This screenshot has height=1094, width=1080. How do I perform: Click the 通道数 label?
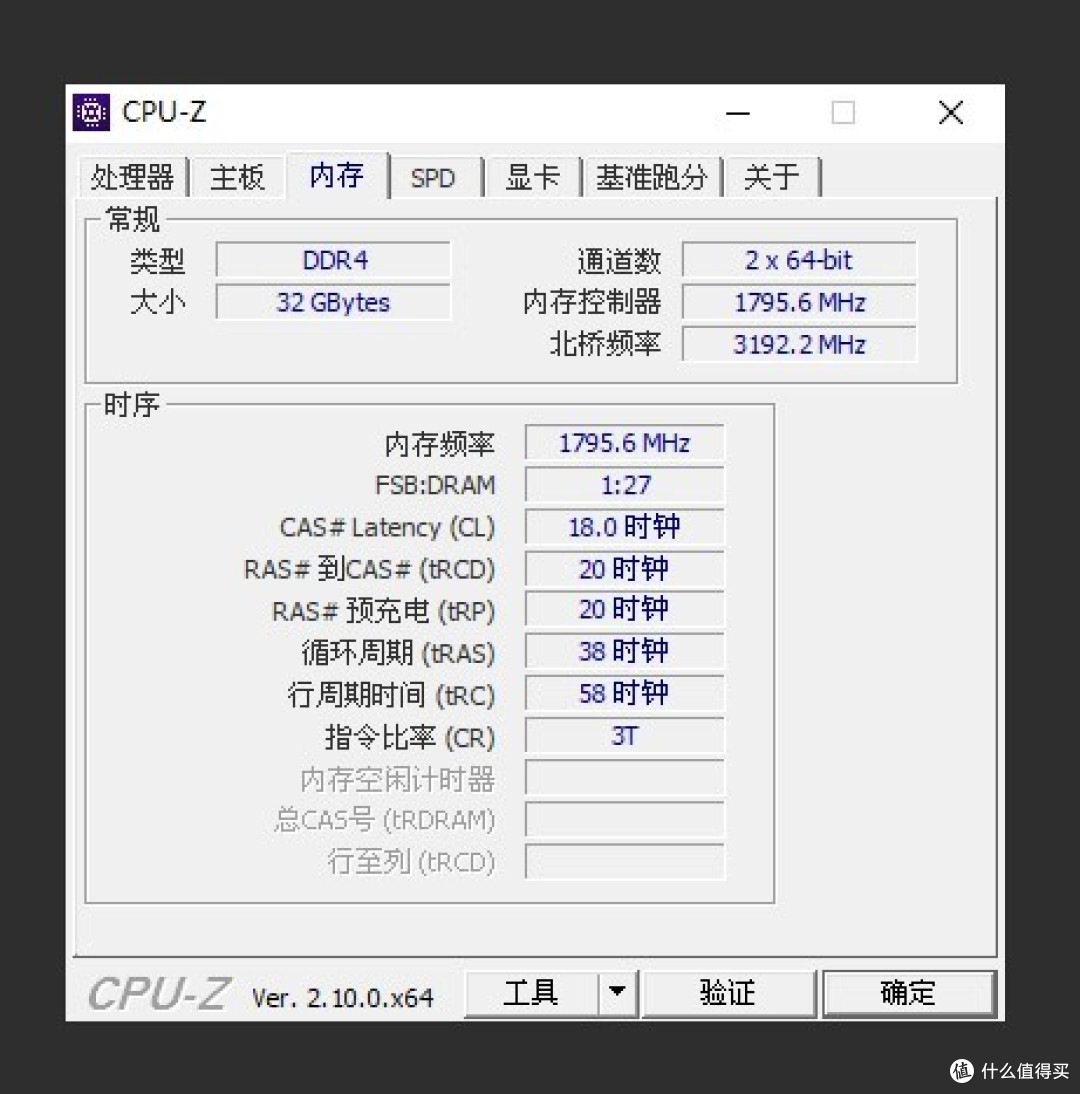point(619,262)
